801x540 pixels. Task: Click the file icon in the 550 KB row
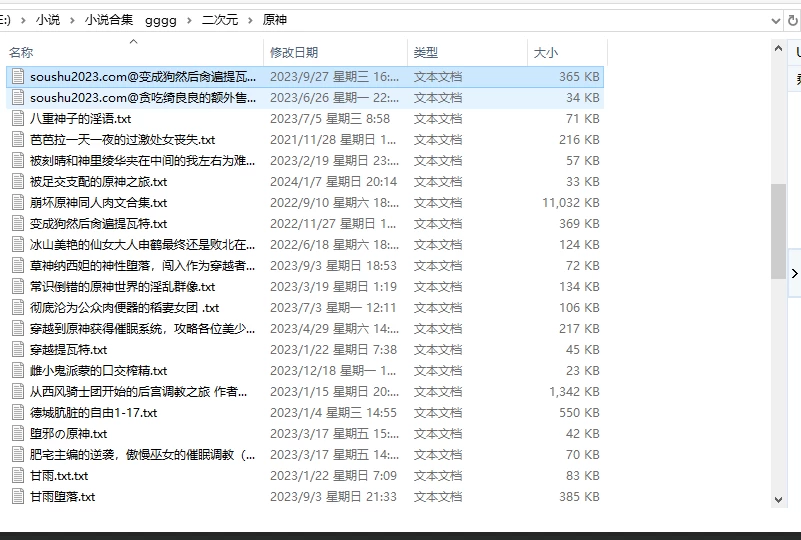click(18, 412)
